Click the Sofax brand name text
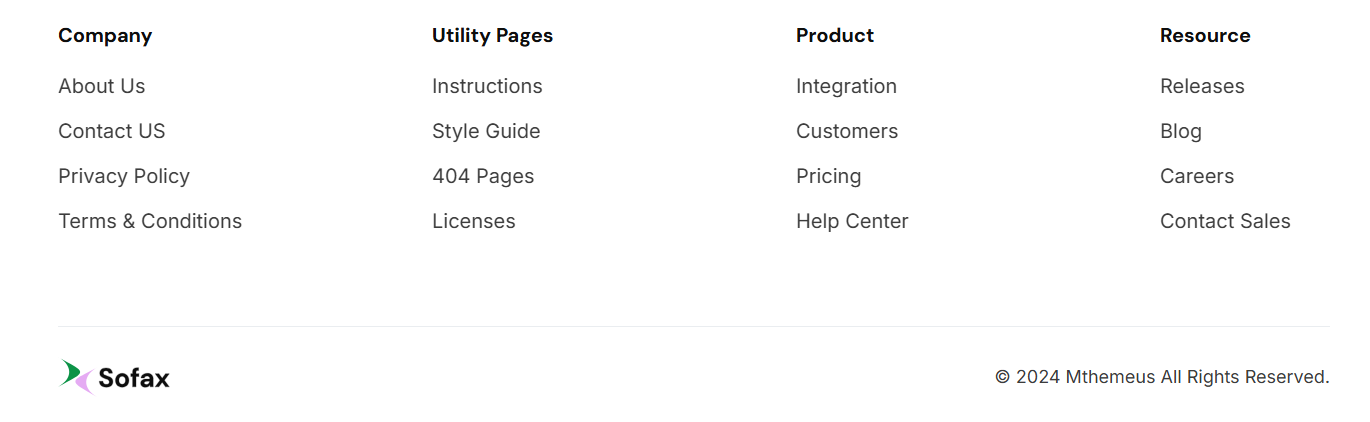Viewport: 1370px width, 422px height. 134,378
